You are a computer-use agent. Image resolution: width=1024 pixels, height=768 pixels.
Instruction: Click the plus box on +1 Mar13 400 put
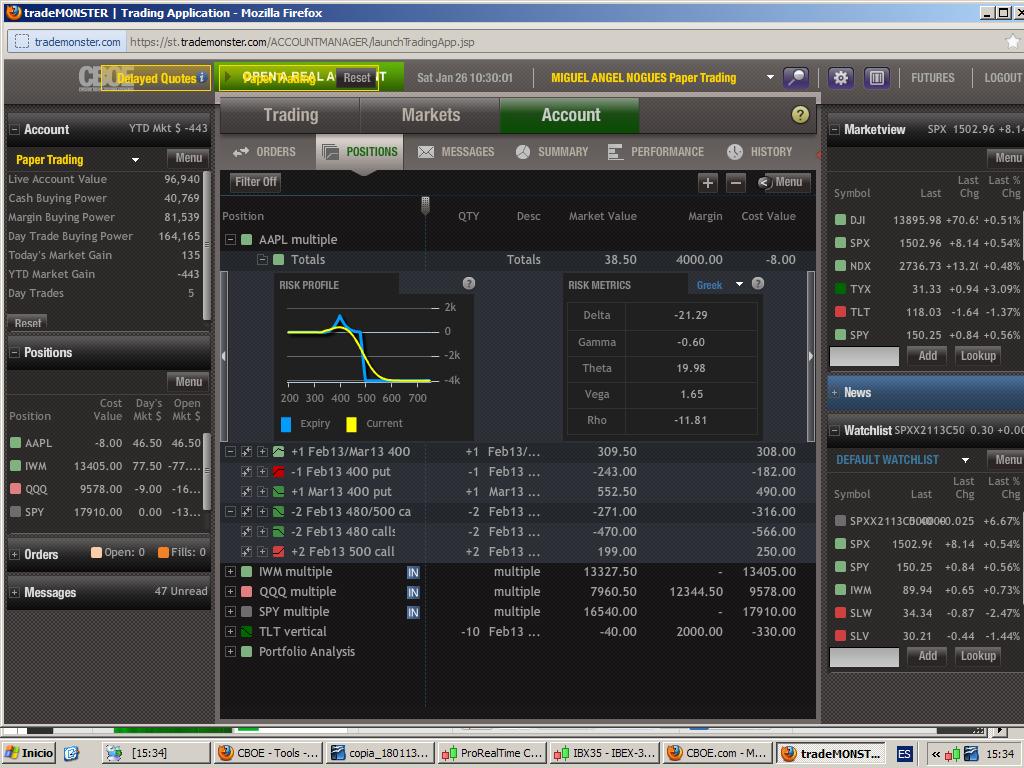[x=262, y=491]
